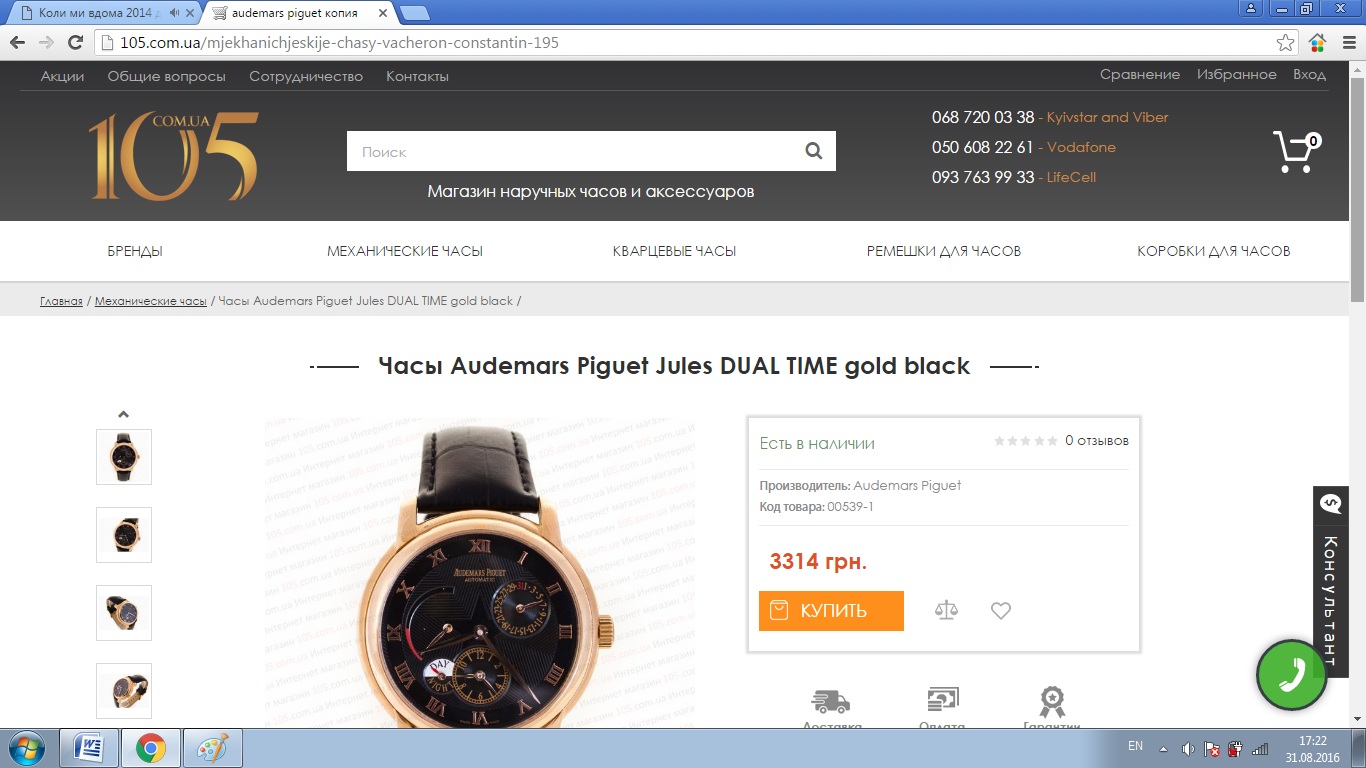Select the first watch thumbnail

point(124,457)
